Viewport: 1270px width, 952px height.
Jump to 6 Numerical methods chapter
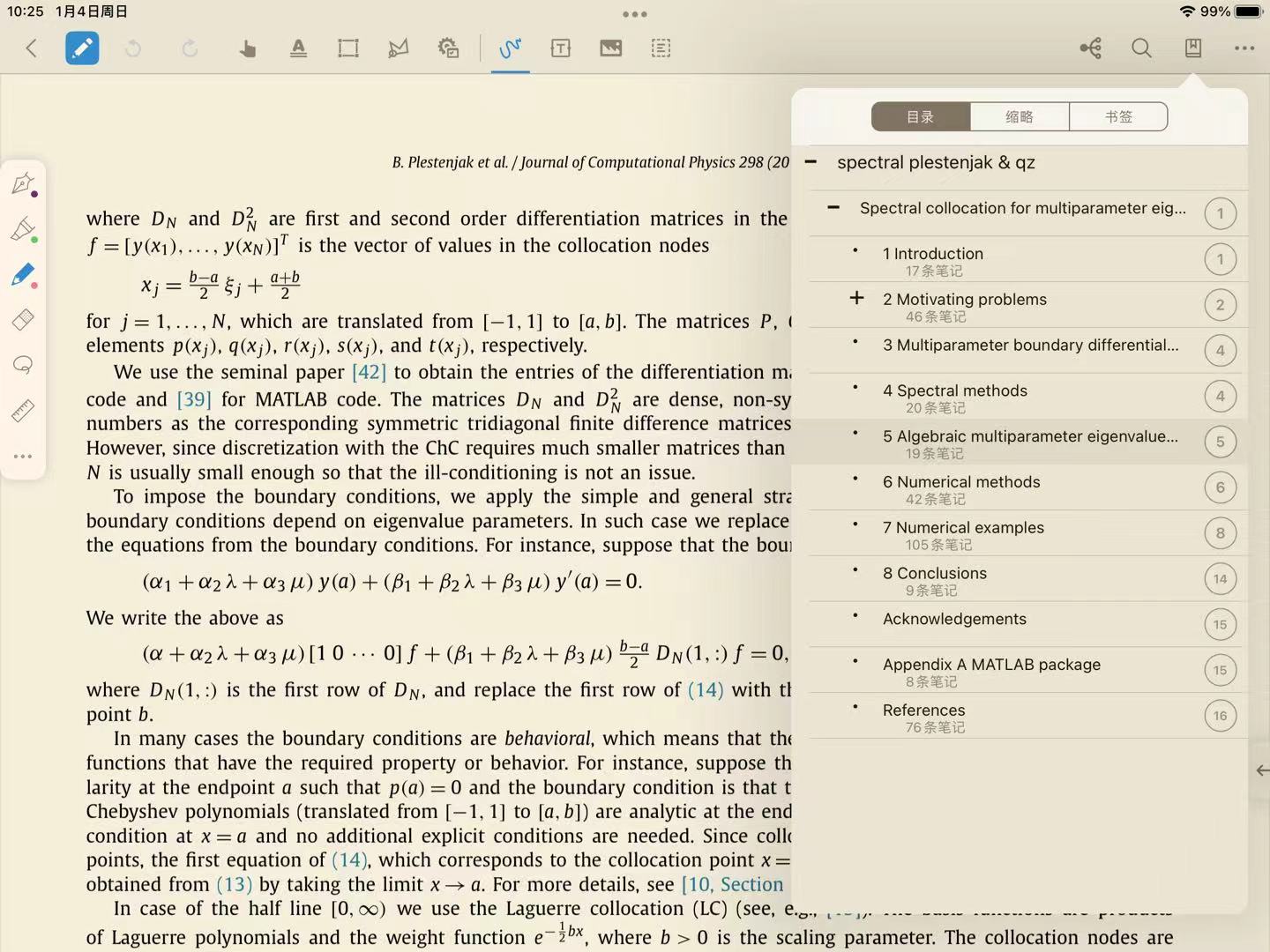tap(960, 482)
